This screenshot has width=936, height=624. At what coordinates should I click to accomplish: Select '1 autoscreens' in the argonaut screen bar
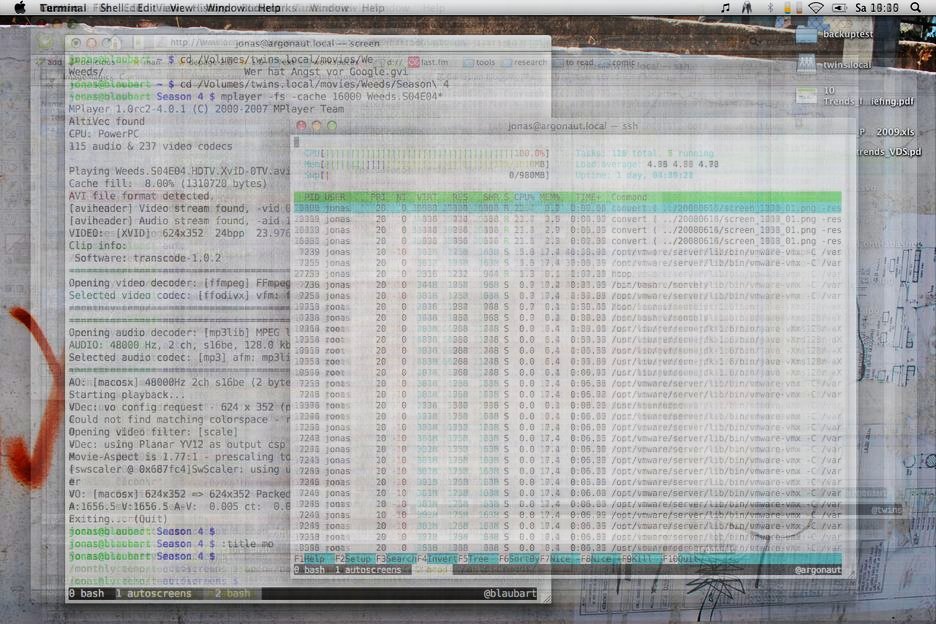tap(368, 570)
